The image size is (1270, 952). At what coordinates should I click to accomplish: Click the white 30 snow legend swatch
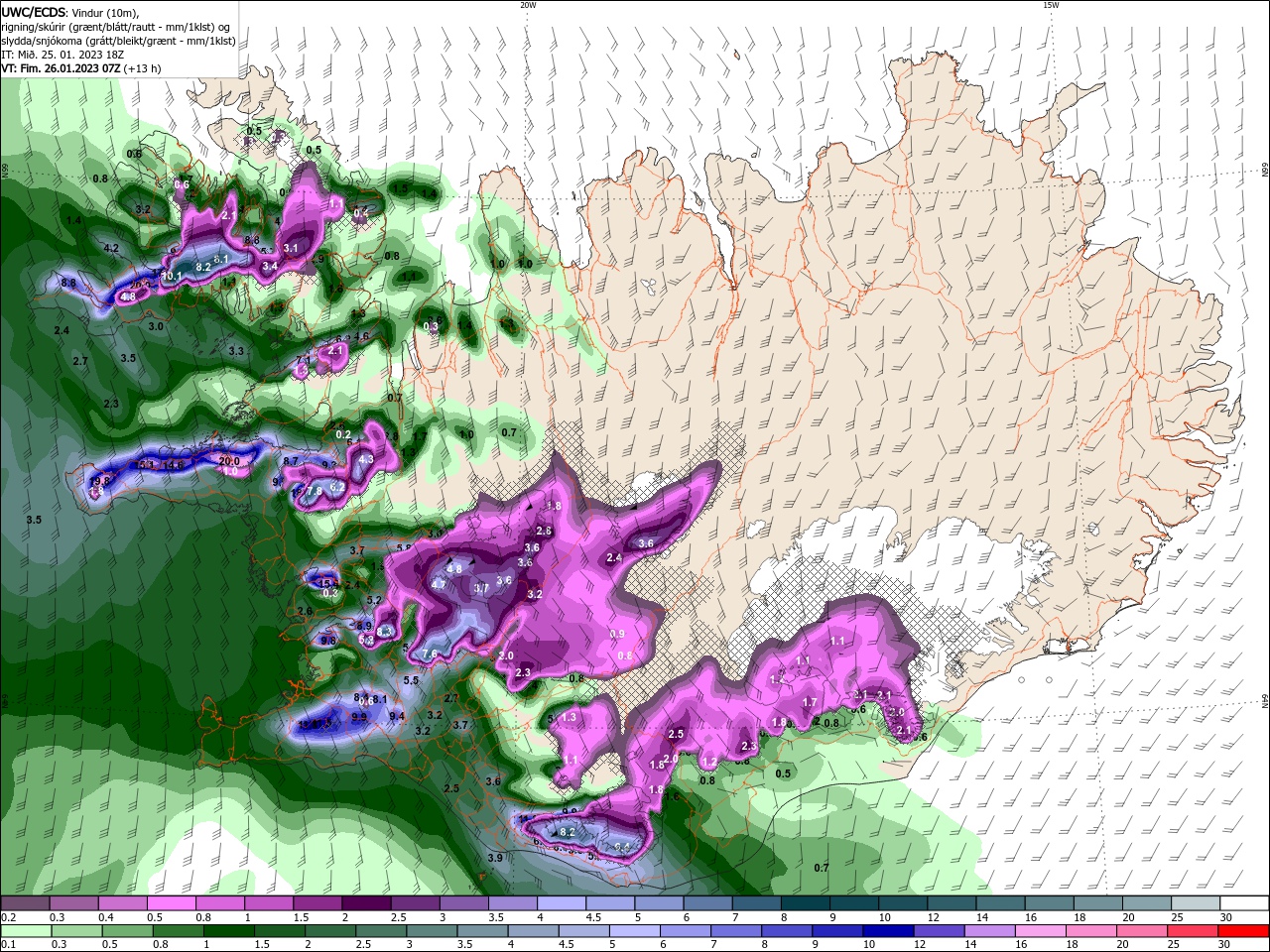[x=1245, y=903]
